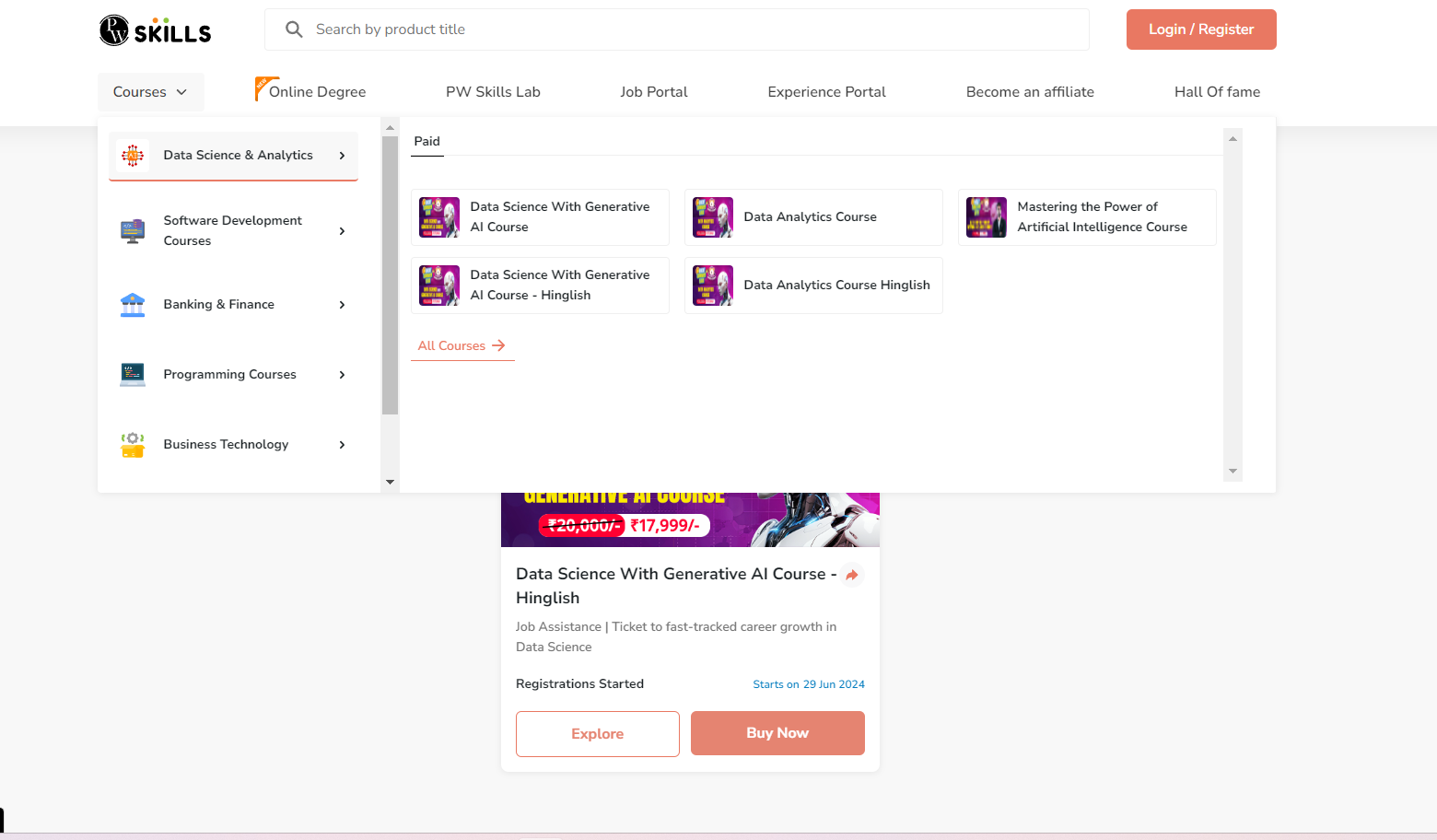Collapse the Courses dropdown menu
The height and width of the screenshot is (840, 1437).
pos(151,92)
